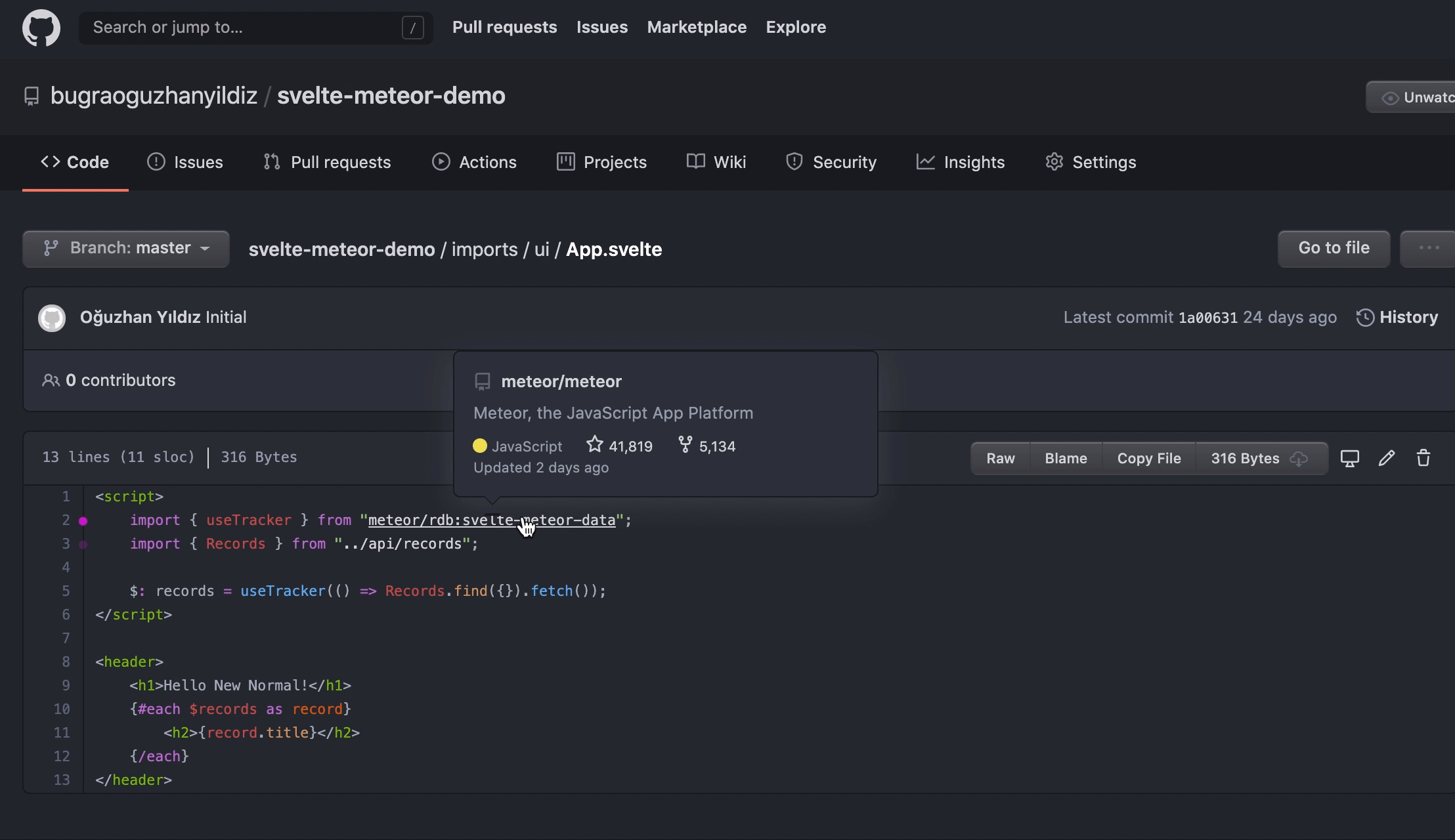Click the Branch master dropdown
The image size is (1455, 840).
tap(125, 248)
